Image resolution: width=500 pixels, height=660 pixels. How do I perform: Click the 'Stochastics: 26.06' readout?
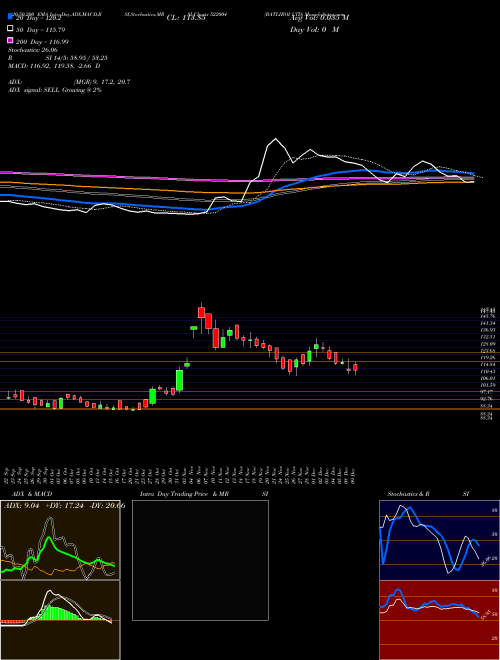point(33,50)
